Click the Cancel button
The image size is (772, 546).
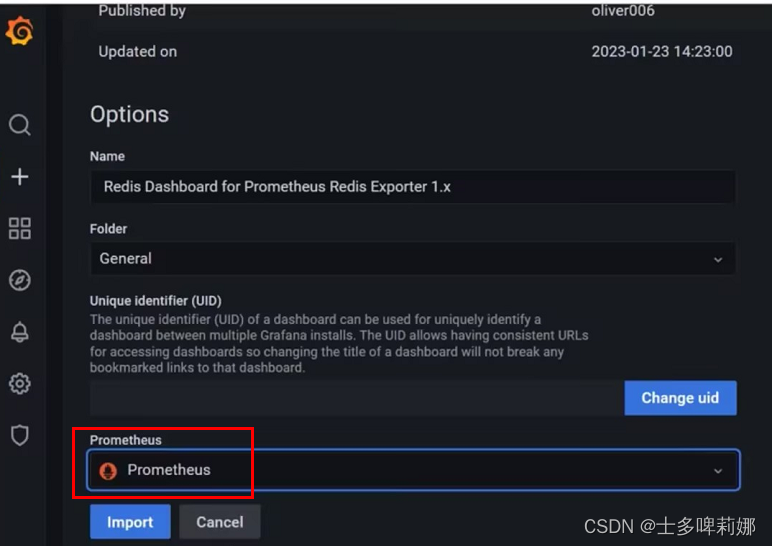(x=220, y=521)
